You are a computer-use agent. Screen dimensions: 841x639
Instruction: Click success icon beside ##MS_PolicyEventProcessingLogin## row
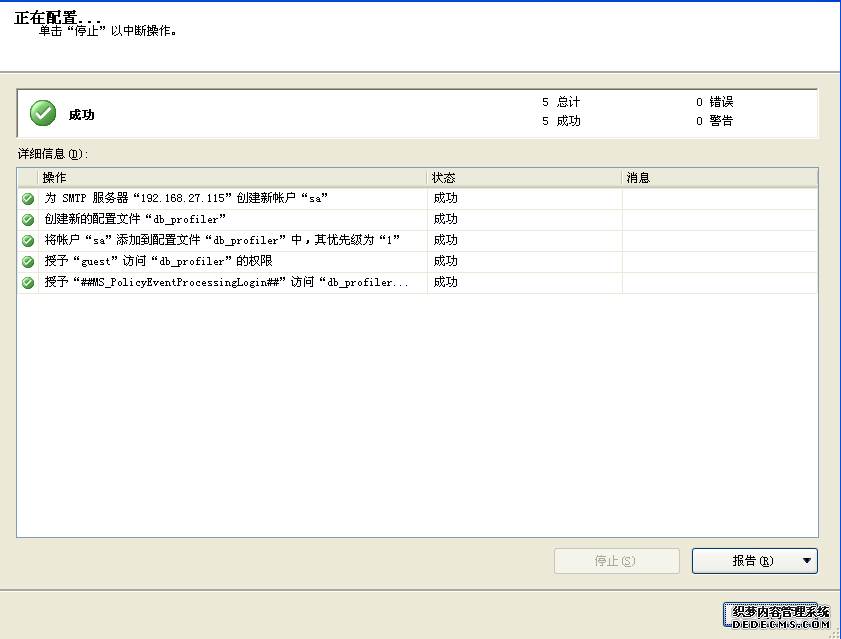(28, 283)
